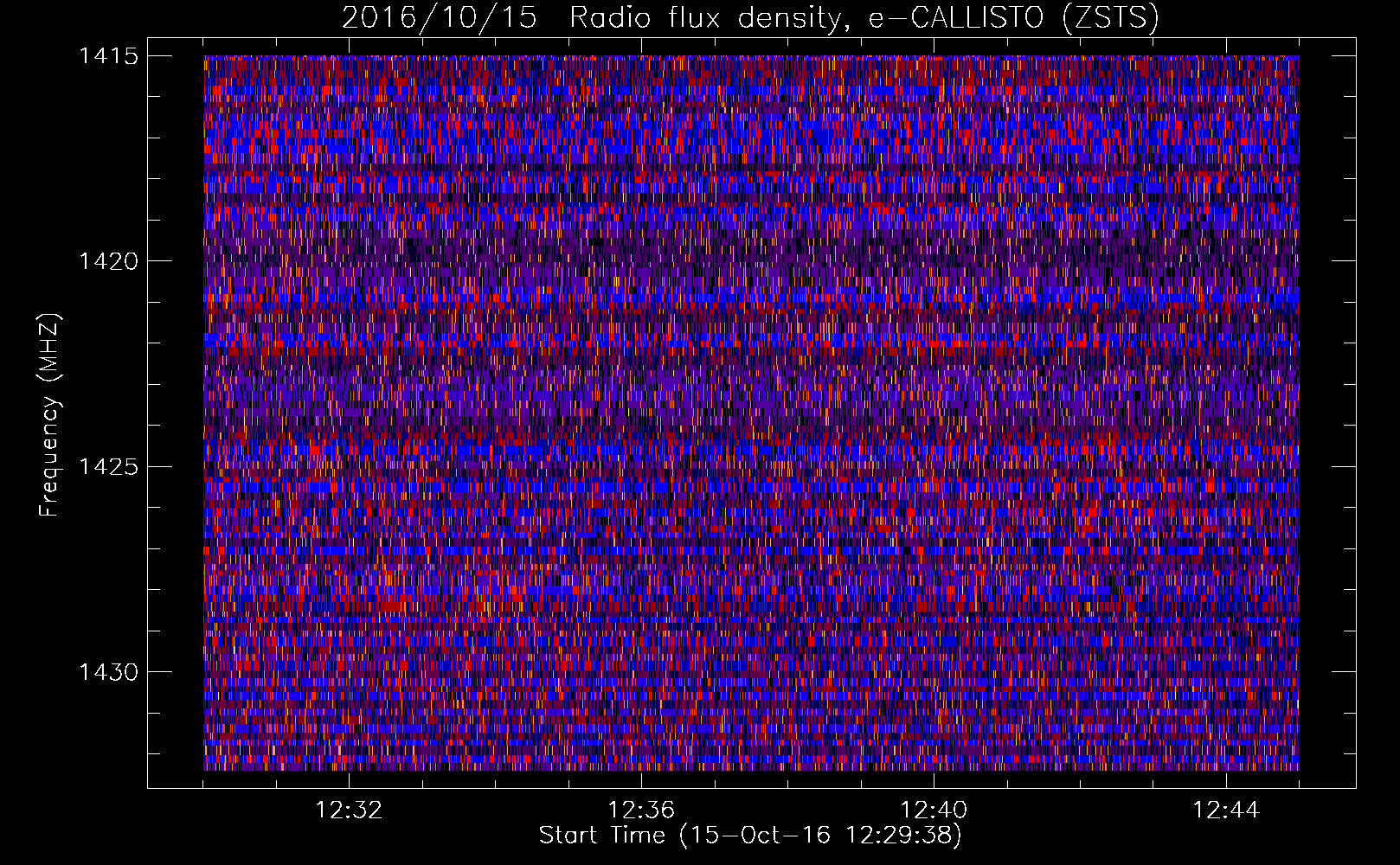This screenshot has height=865, width=1400.
Task: Click the 12:40 time tick label
Action: tap(934, 811)
